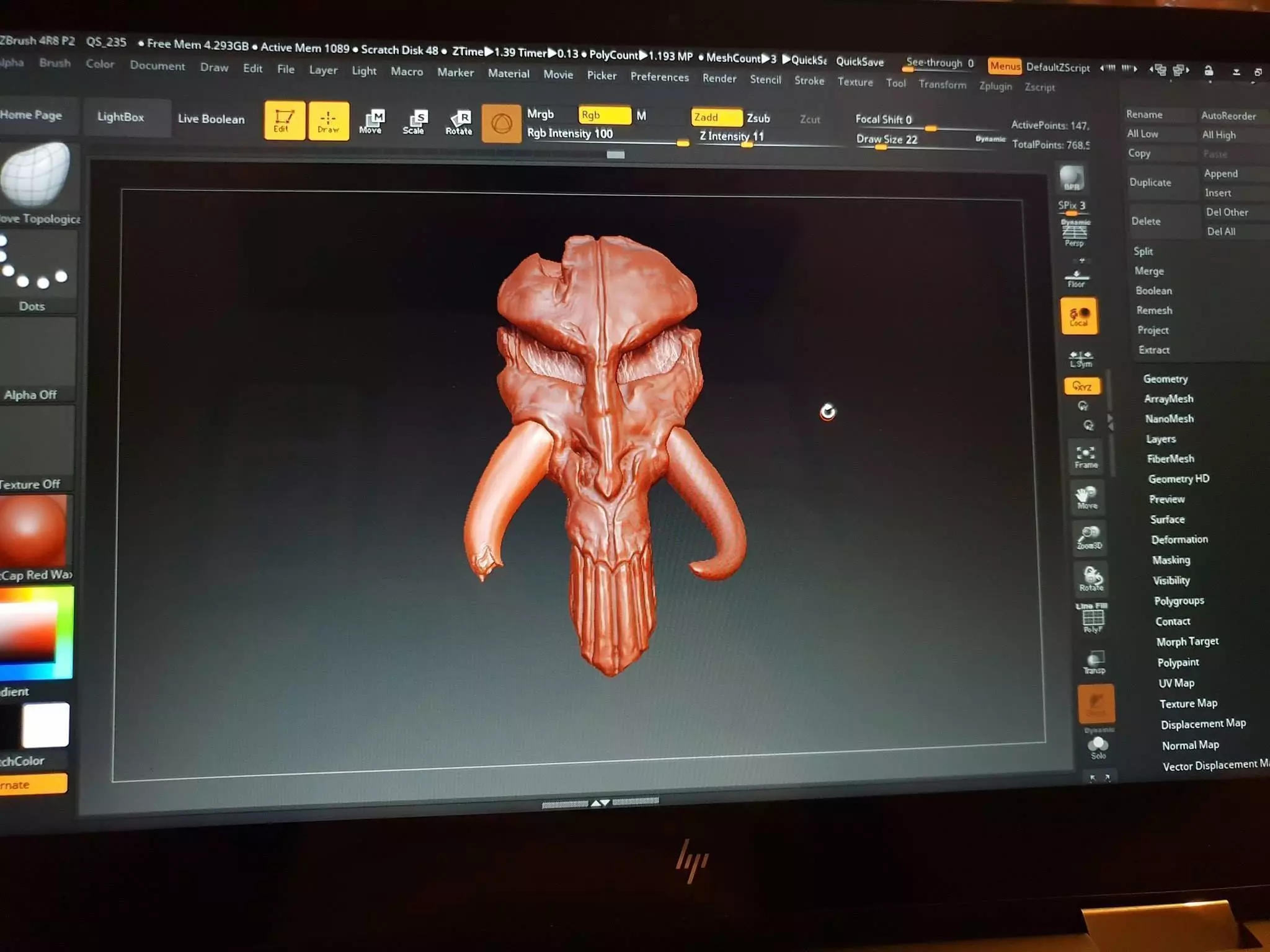This screenshot has width=1270, height=952.
Task: Toggle Transp transparency icon
Action: coord(1095,663)
